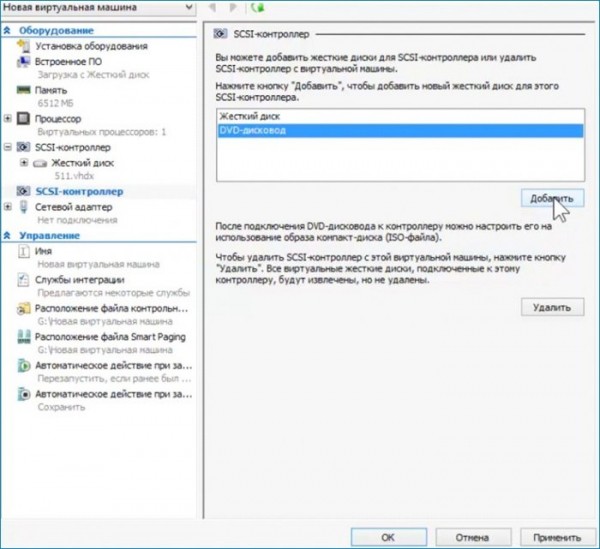The width and height of the screenshot is (600, 549).
Task: Click the Управление section header
Action: [x=50, y=236]
